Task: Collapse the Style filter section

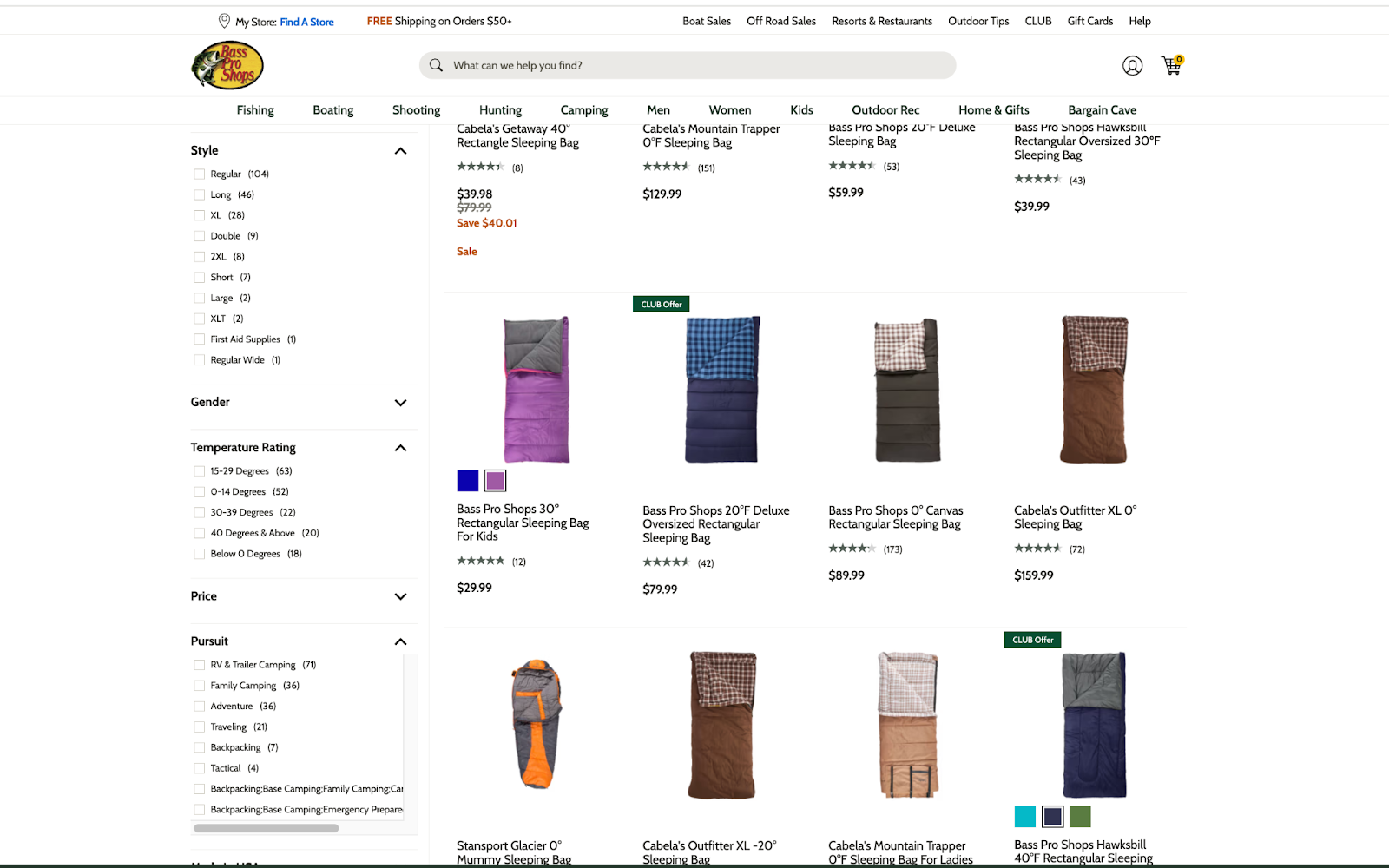Action: 400,151
